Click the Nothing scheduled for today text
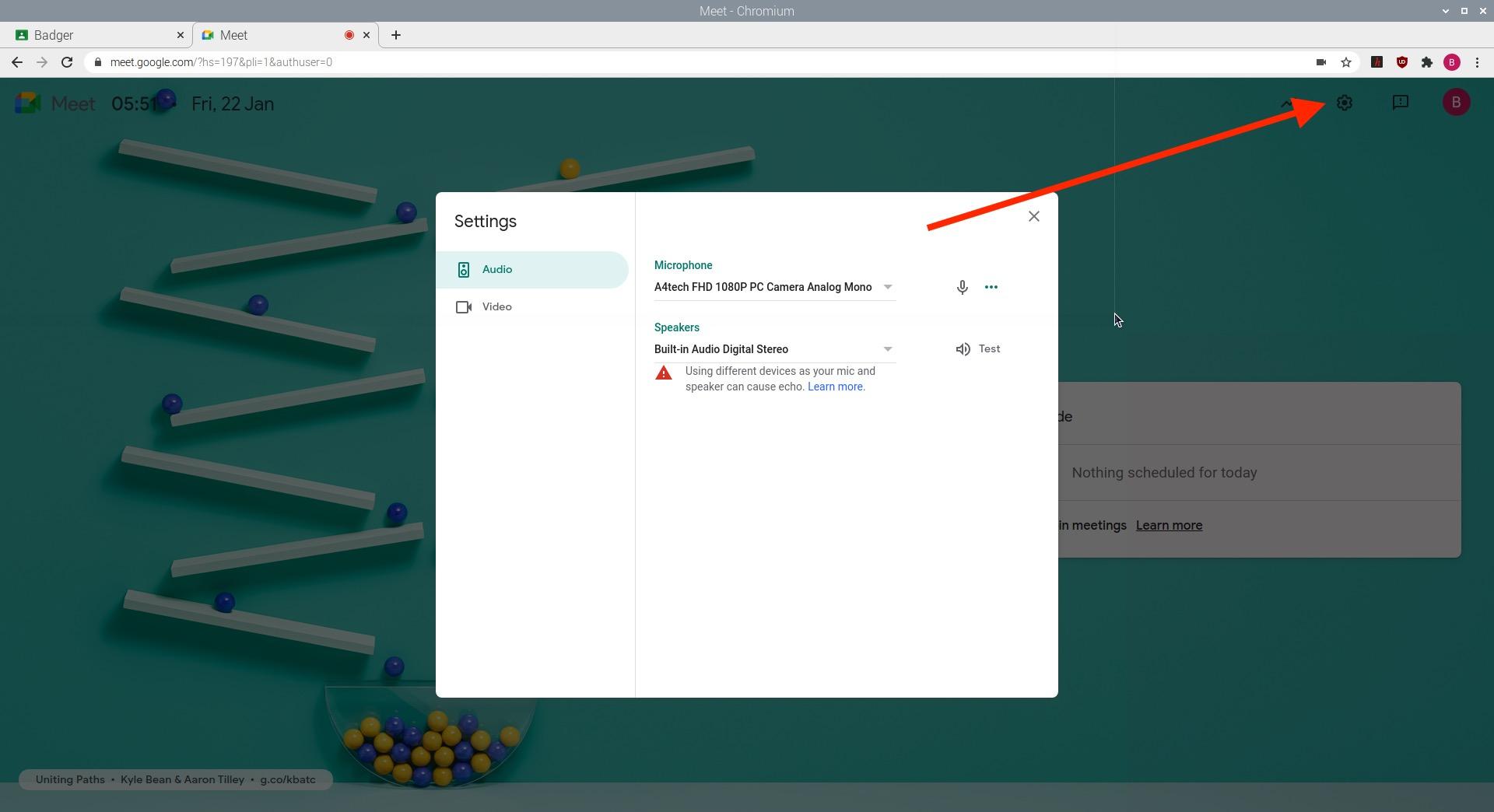 [x=1164, y=473]
